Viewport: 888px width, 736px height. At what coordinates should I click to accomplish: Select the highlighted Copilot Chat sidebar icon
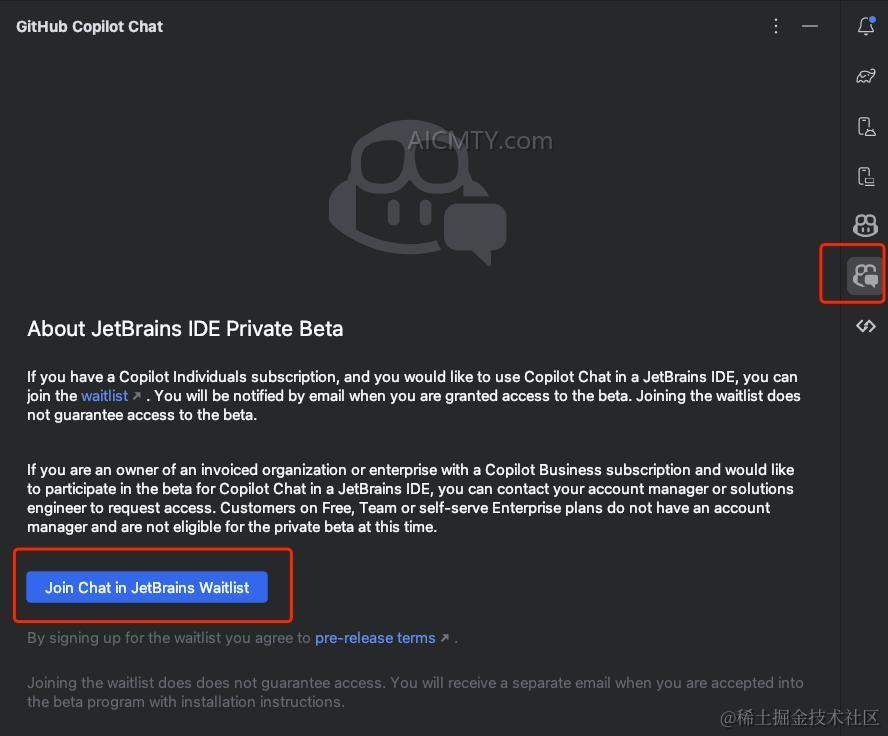[866, 273]
